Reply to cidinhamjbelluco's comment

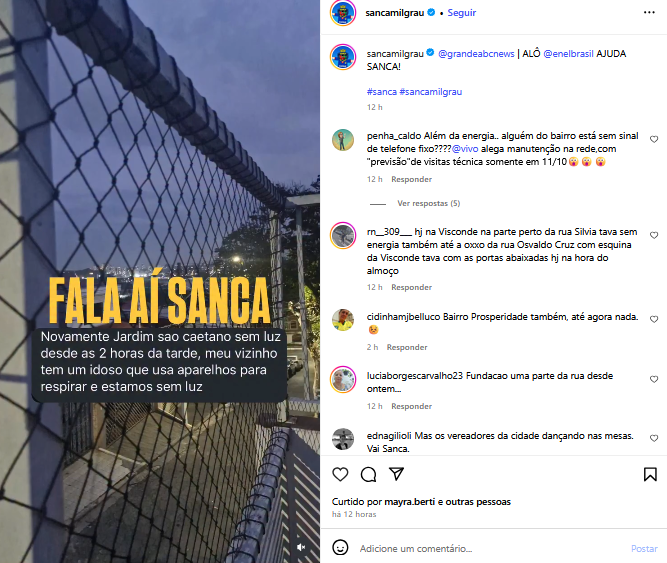[x=407, y=347]
